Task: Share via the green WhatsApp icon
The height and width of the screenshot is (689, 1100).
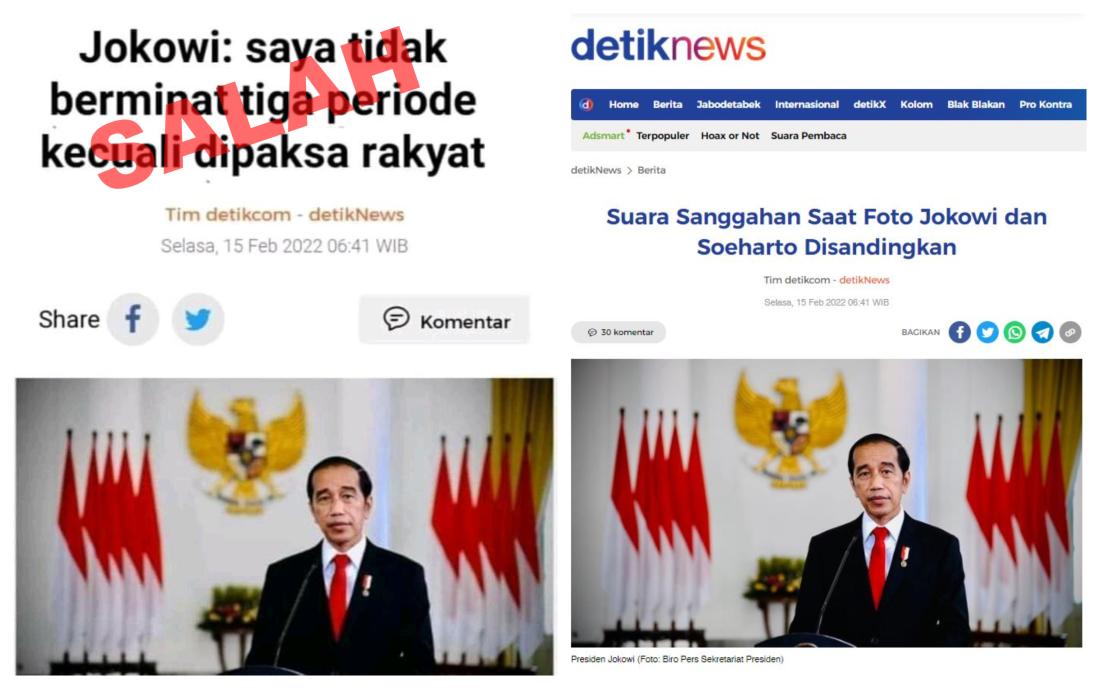Action: pos(1014,332)
